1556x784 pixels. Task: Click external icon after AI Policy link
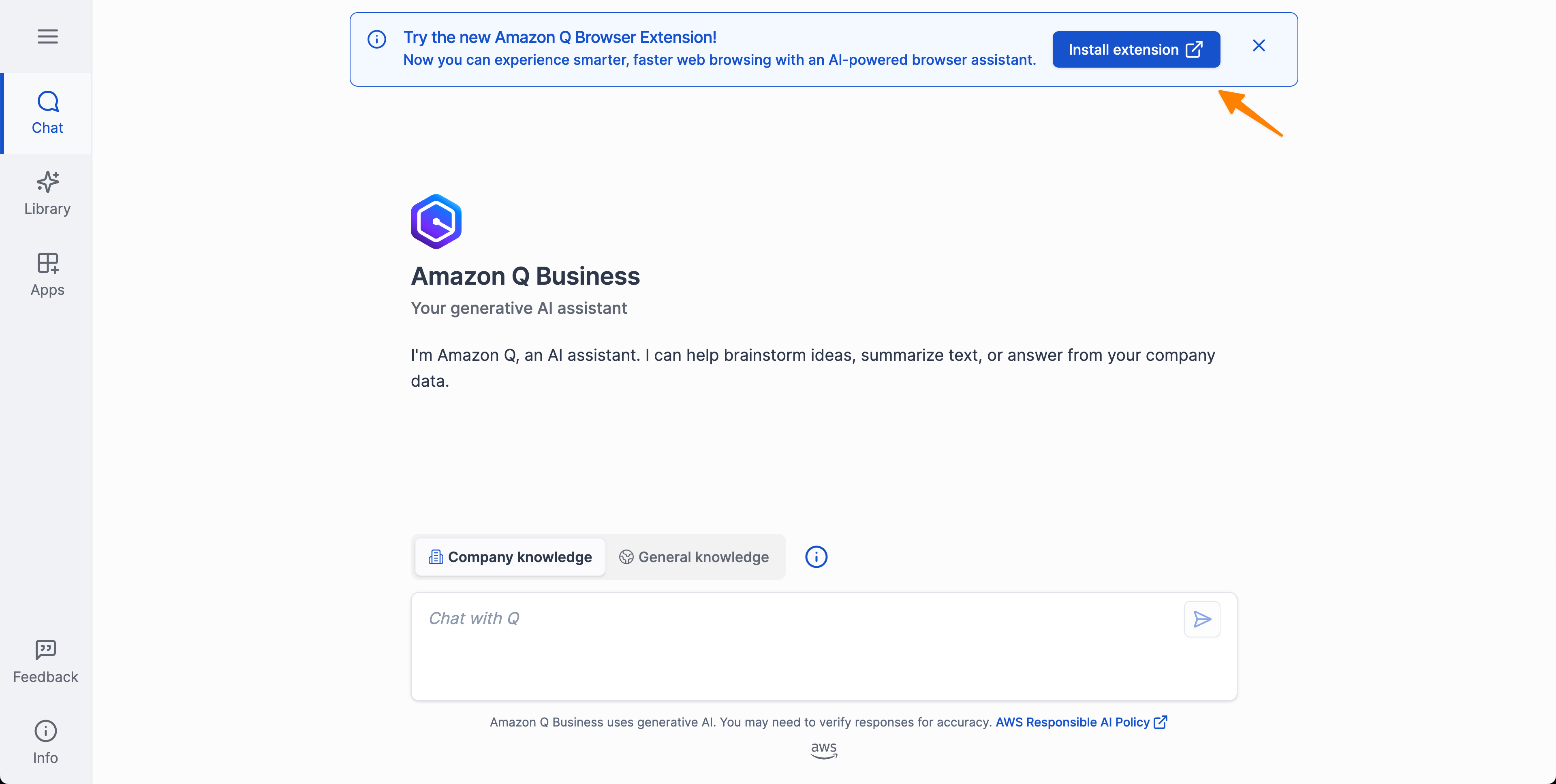1160,722
